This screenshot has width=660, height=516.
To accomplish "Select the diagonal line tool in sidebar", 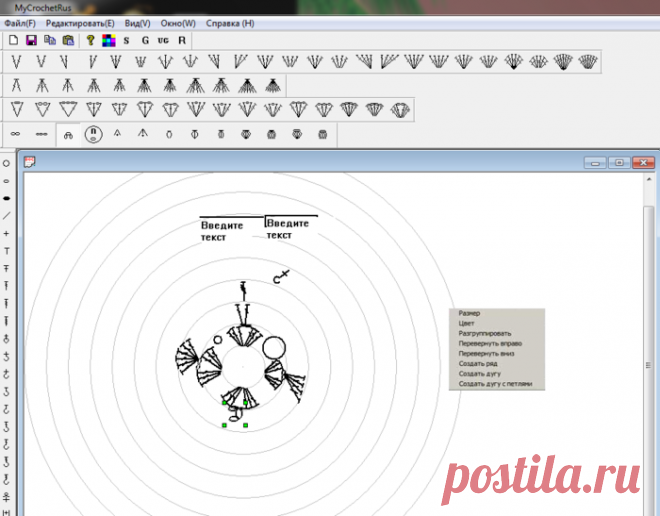I will click(x=6, y=216).
